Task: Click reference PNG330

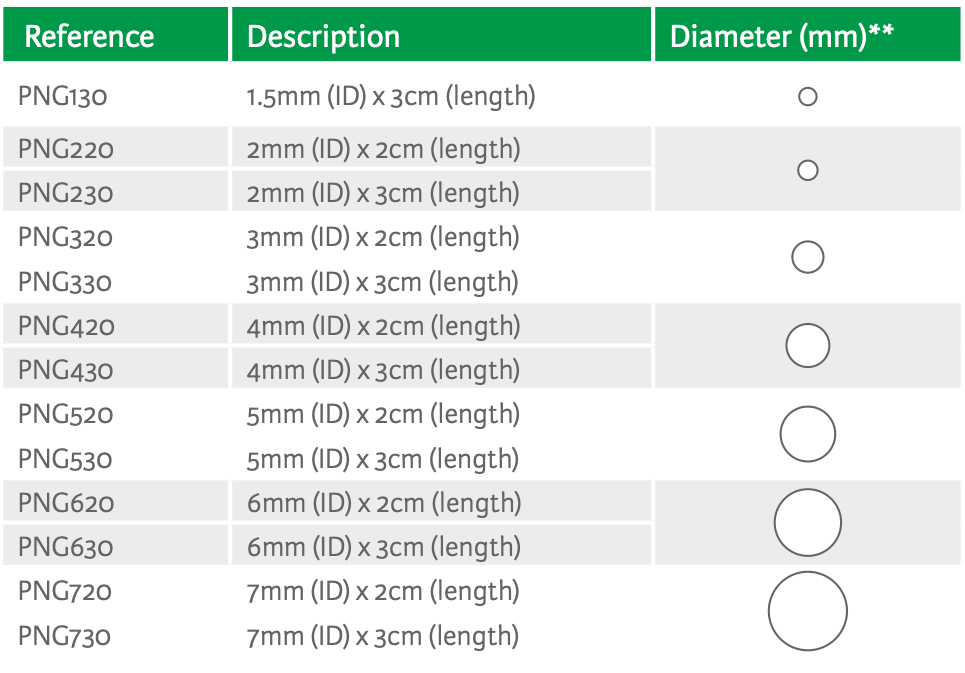Action: click(65, 282)
